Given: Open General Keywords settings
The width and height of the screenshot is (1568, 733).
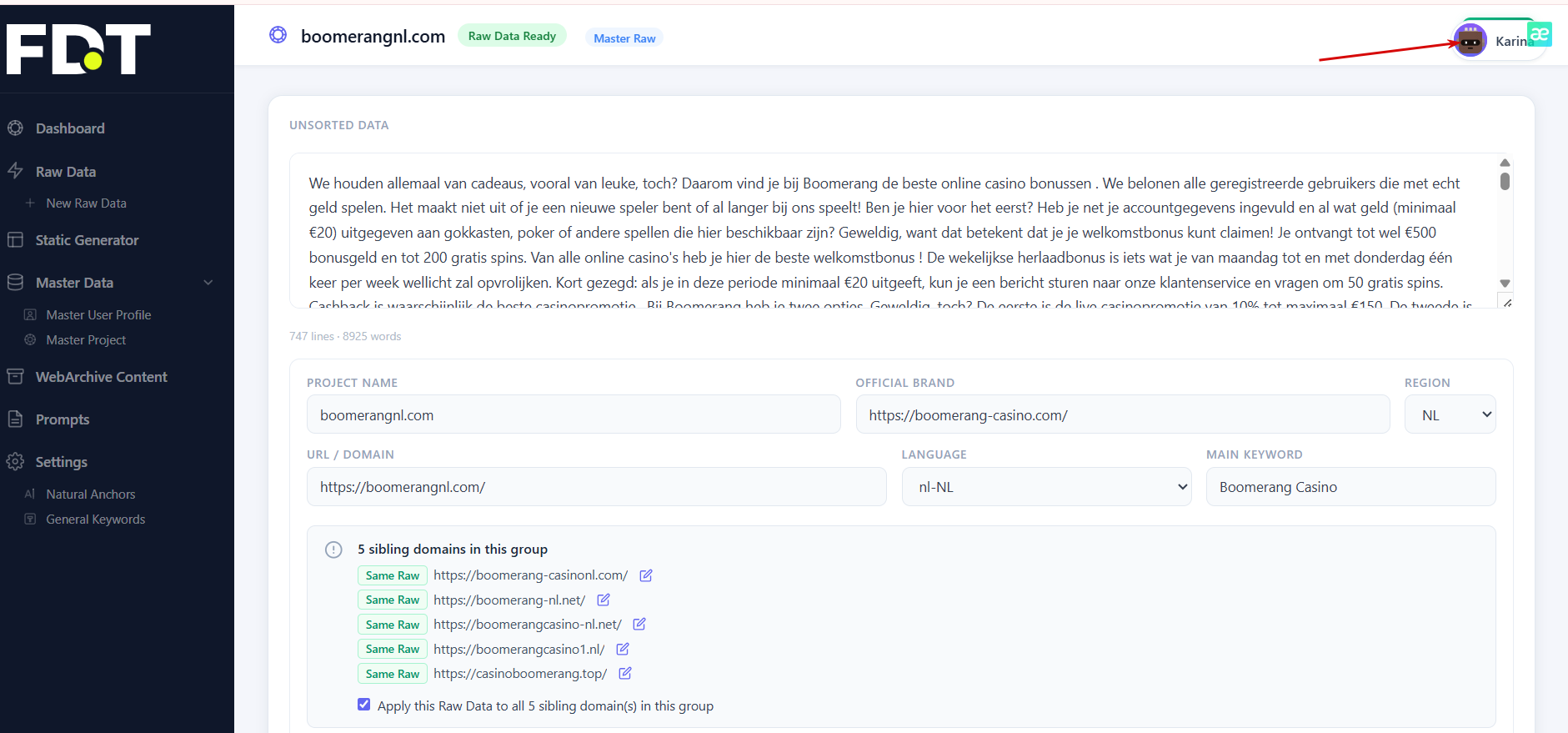Looking at the screenshot, I should pos(95,519).
